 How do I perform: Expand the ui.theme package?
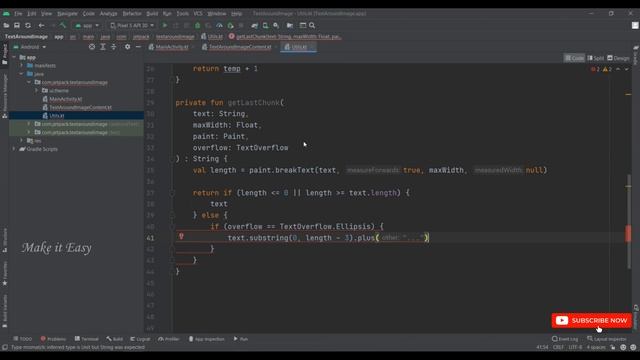pos(37,91)
